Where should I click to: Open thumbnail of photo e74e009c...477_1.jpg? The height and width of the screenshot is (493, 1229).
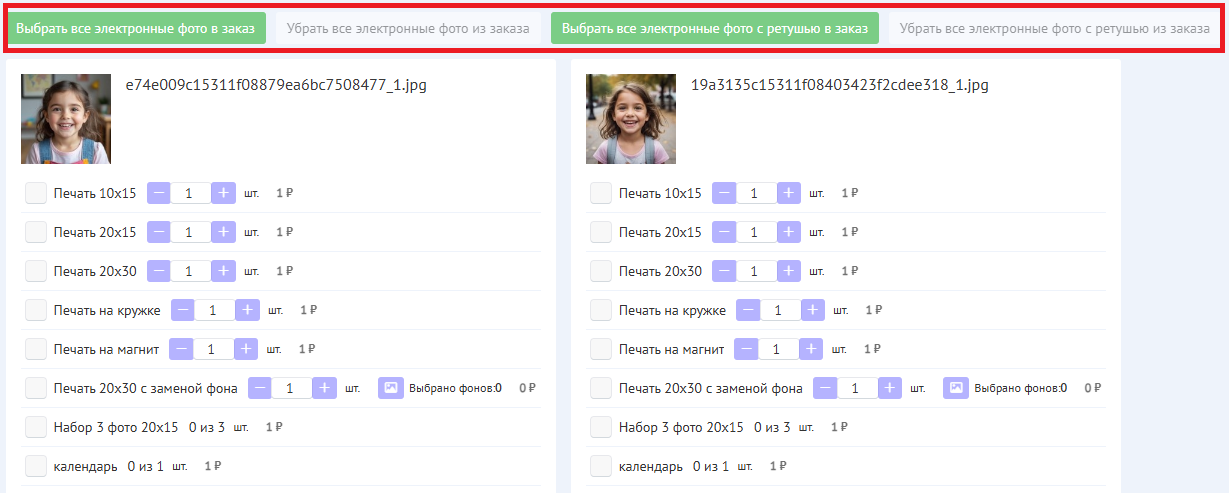66,118
